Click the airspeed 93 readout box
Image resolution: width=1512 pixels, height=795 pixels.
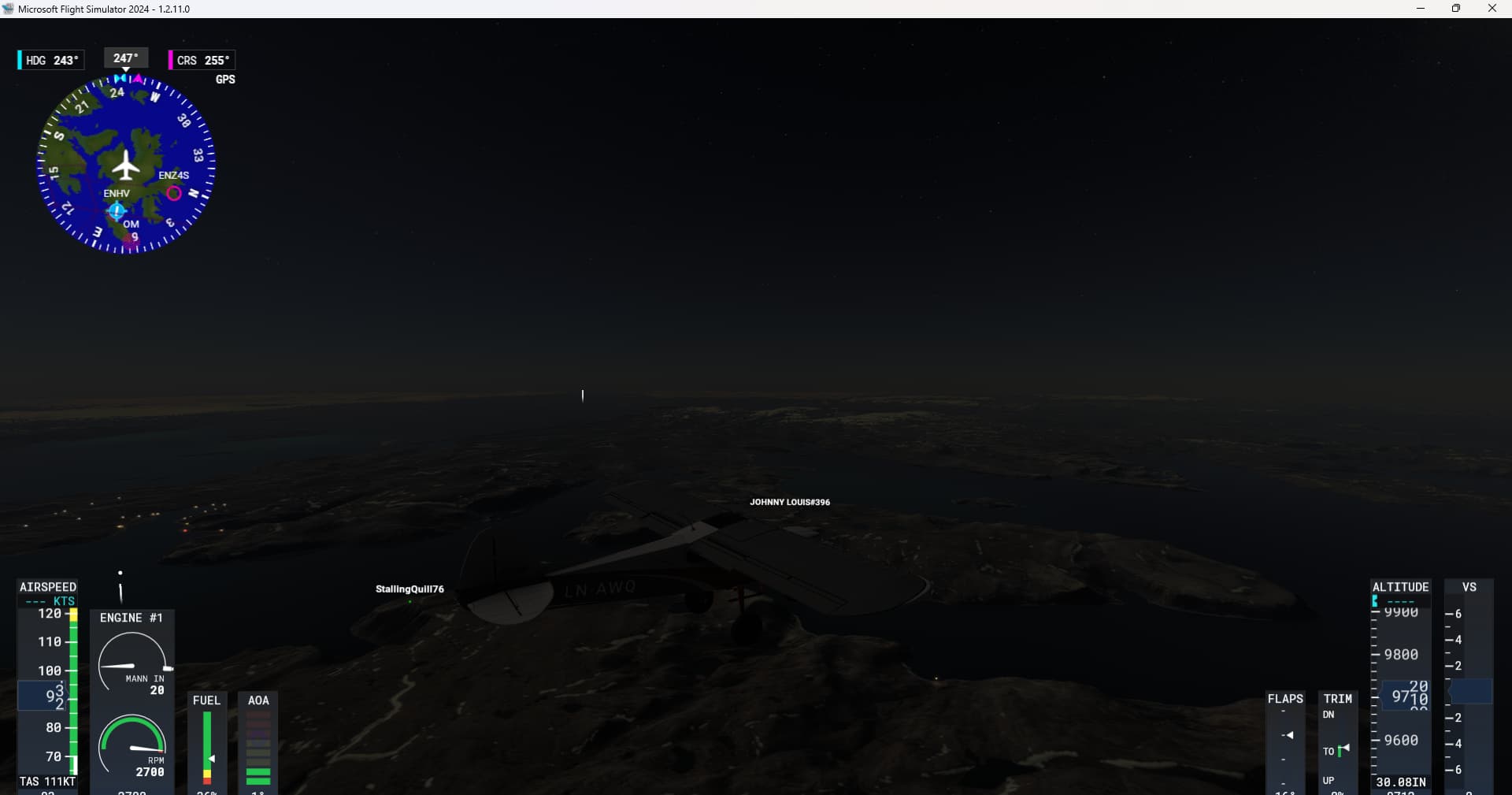pyautogui.click(x=43, y=697)
